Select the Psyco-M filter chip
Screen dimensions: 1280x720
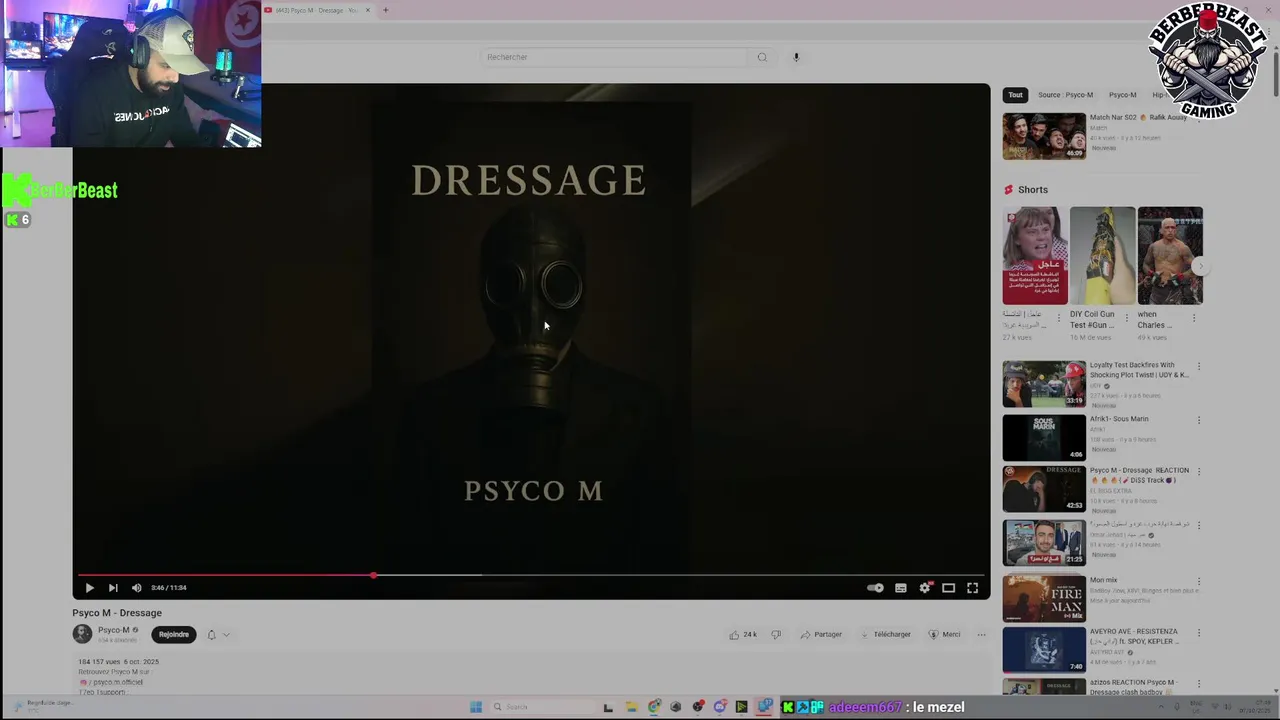click(1122, 95)
